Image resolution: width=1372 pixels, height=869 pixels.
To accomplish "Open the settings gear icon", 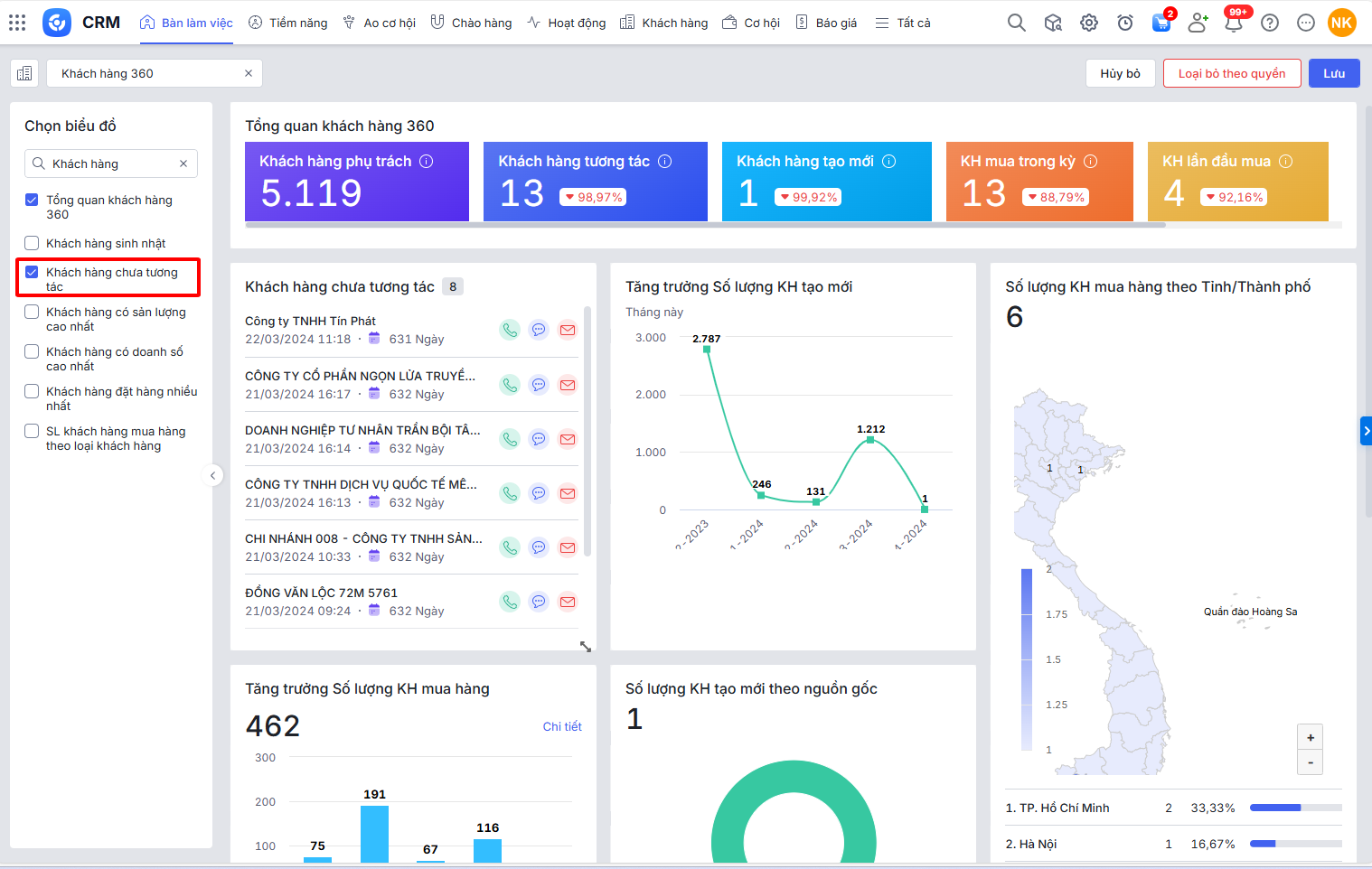I will point(1089,23).
